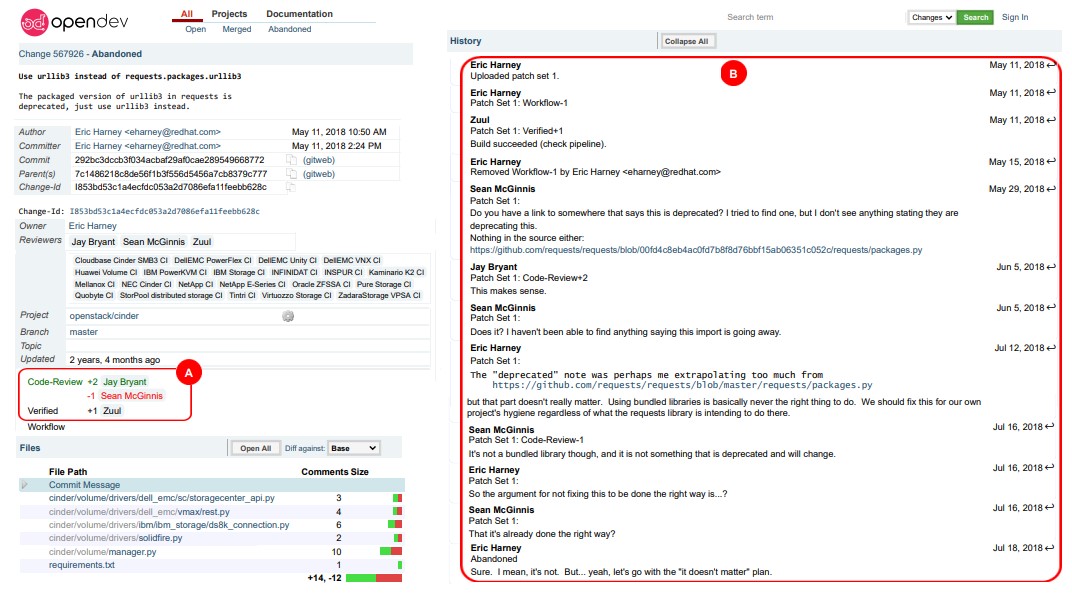The width and height of the screenshot is (1072, 595).
Task: Click the reply arrow on Jay Bryant's Jun 5 comment
Action: tap(1050, 267)
